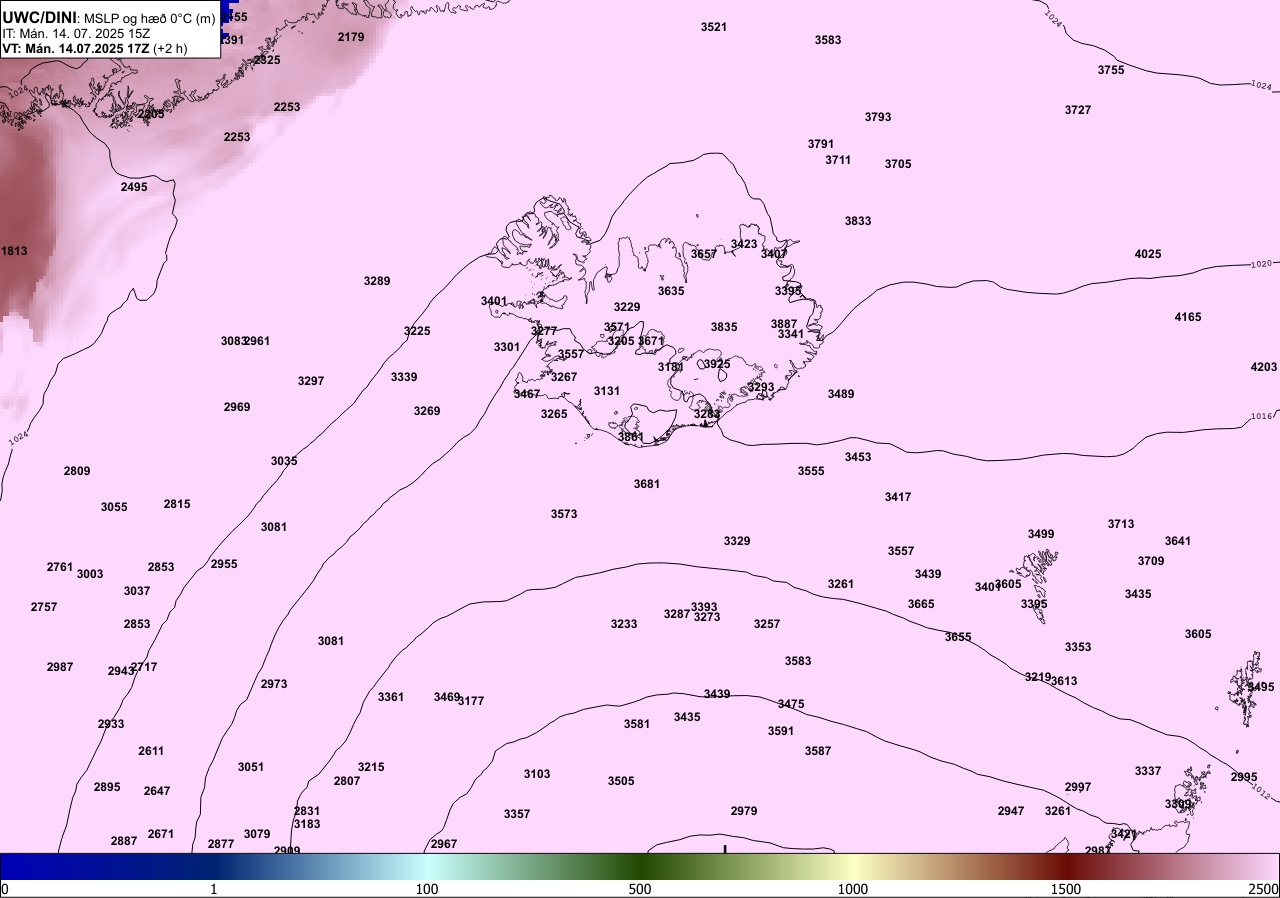
Task: Click the 3337 height value
Action: pyautogui.click(x=1148, y=771)
